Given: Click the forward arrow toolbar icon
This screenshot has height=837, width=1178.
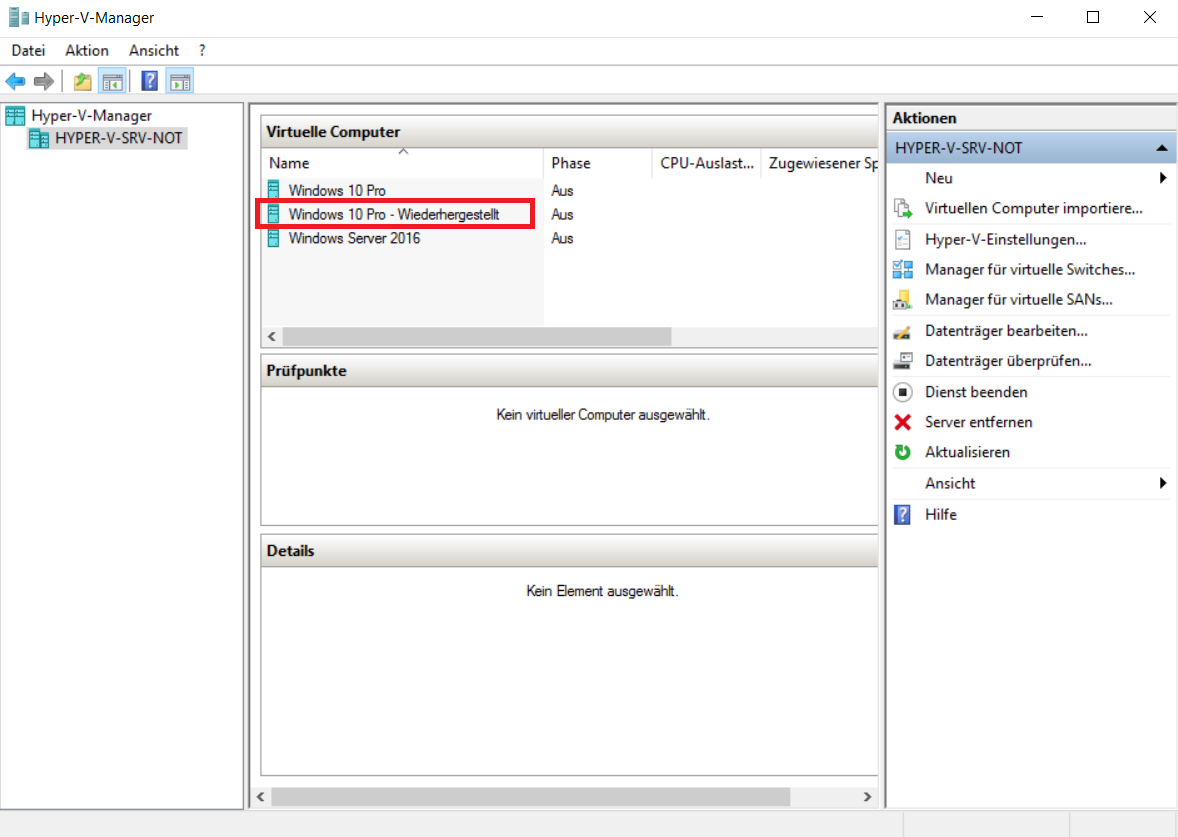Looking at the screenshot, I should click(43, 82).
